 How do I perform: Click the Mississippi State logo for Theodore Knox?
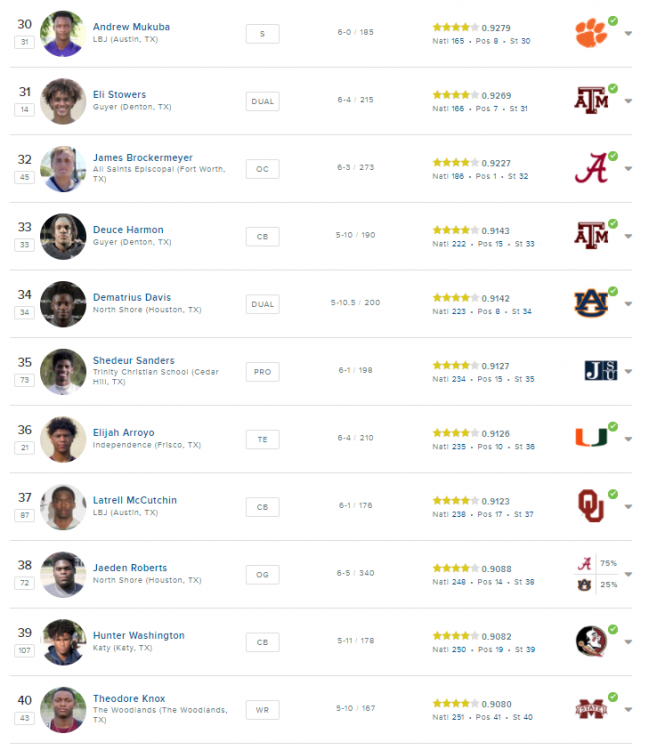click(590, 709)
